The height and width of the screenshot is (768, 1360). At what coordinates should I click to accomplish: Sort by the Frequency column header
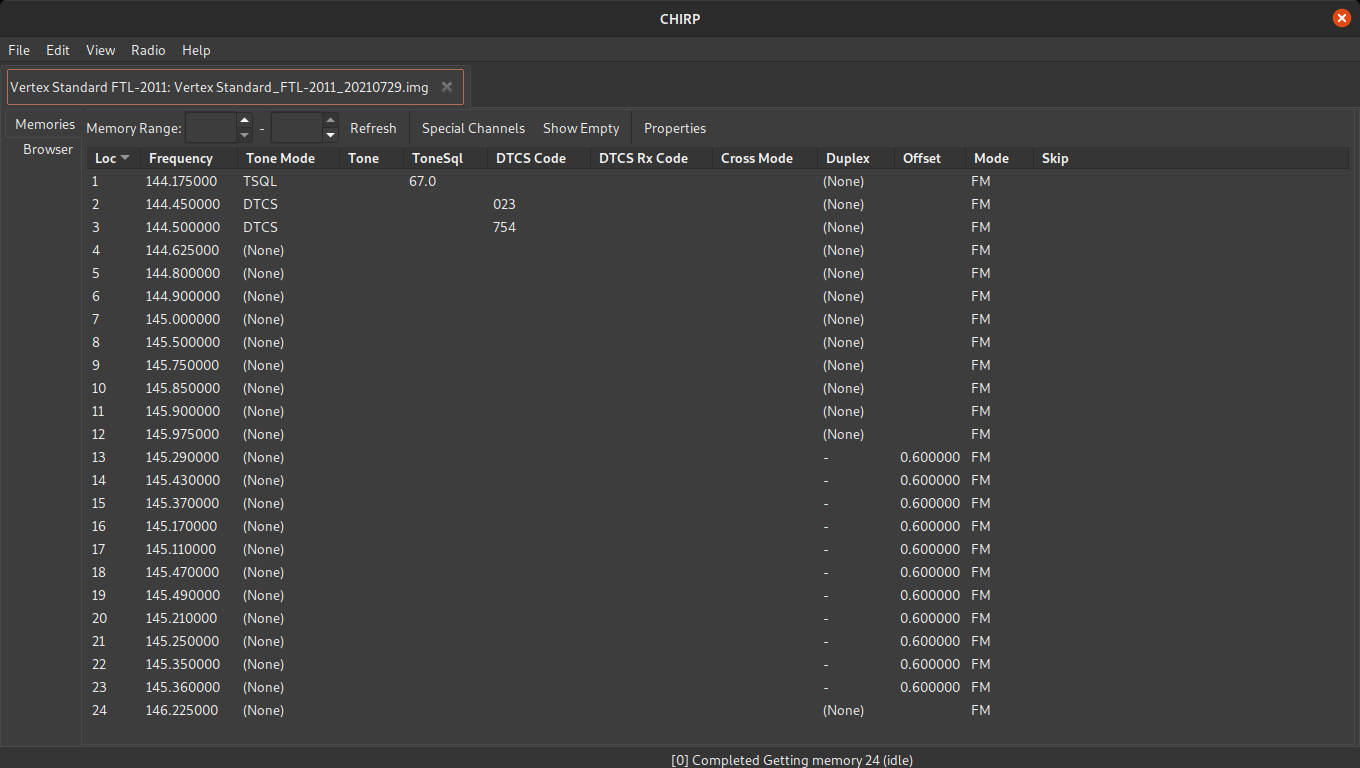click(x=189, y=158)
